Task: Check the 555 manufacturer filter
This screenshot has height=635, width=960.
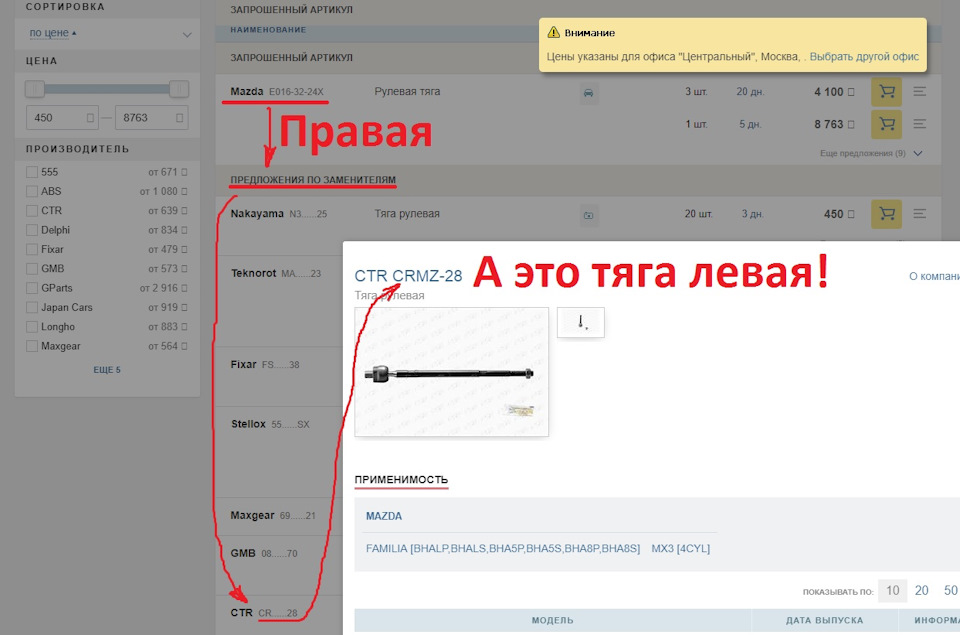Action: (x=32, y=172)
